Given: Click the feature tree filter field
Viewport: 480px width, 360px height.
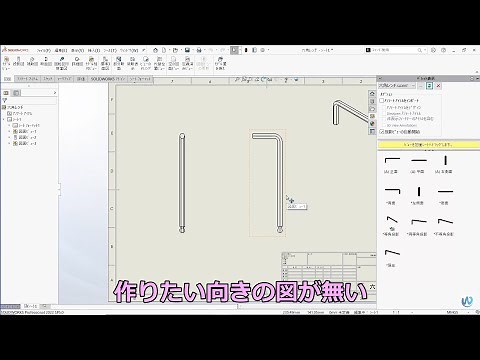Looking at the screenshot, I should pos(30,100).
